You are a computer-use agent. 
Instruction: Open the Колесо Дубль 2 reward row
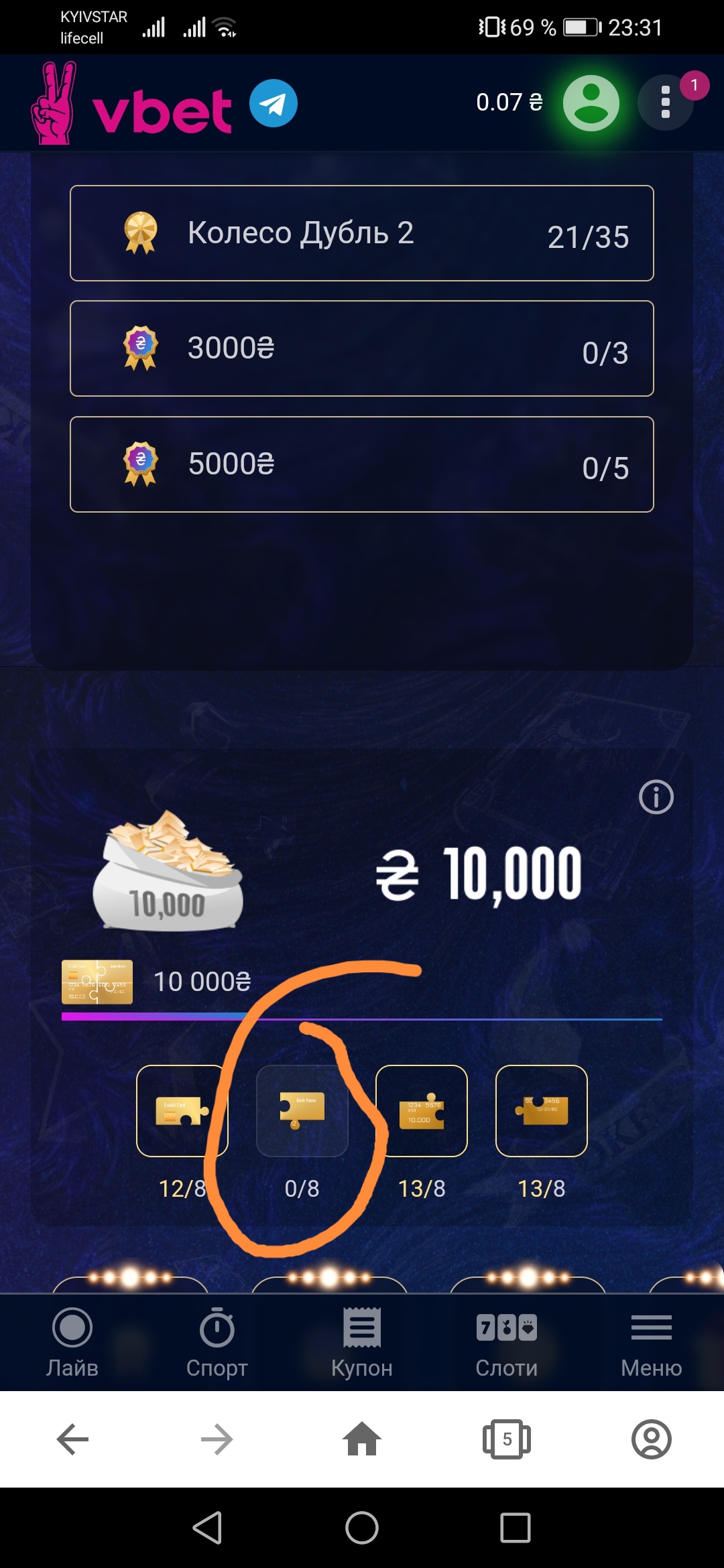(362, 233)
